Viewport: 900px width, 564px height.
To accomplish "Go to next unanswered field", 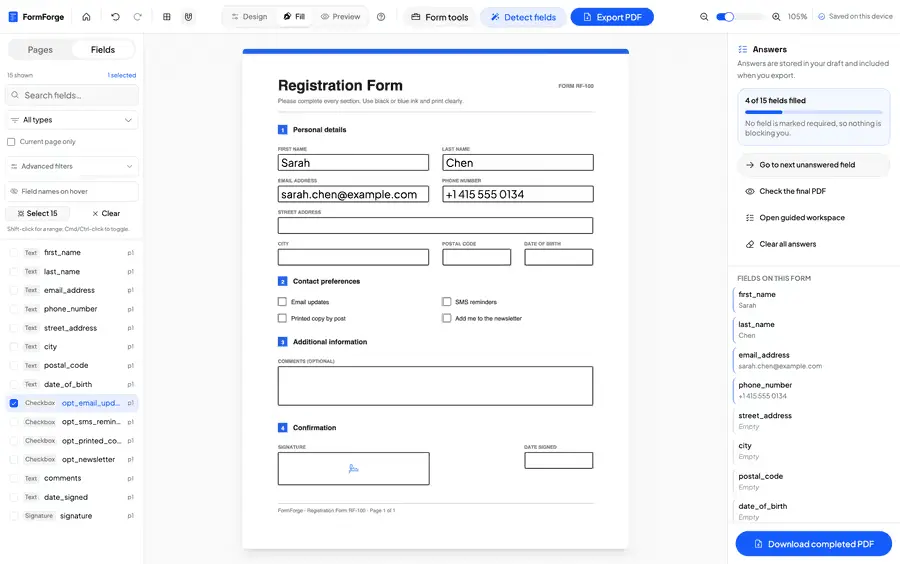I will click(x=813, y=165).
